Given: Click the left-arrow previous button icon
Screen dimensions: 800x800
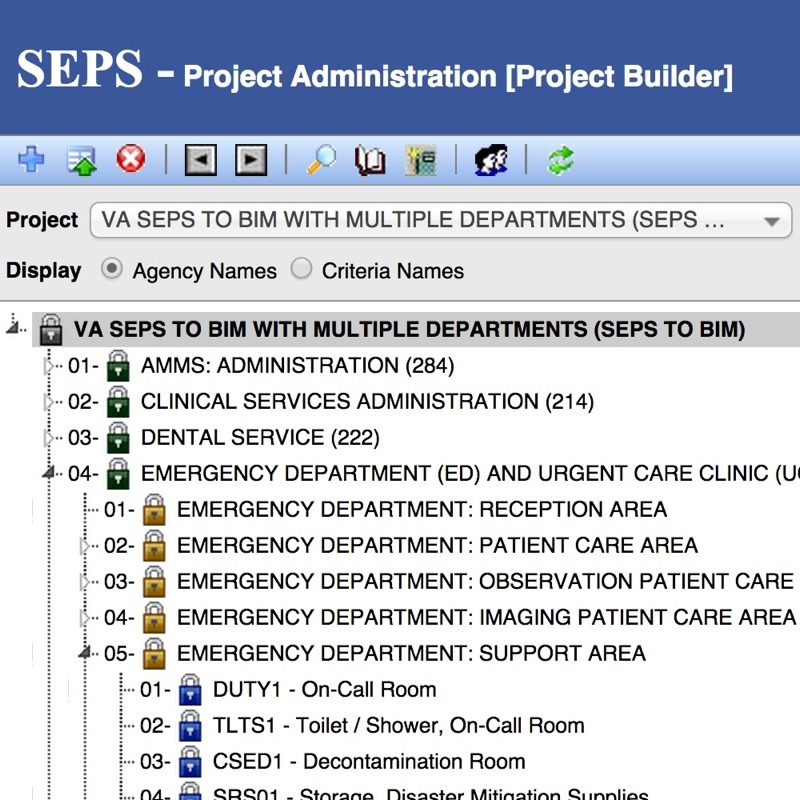Looking at the screenshot, I should click(201, 160).
